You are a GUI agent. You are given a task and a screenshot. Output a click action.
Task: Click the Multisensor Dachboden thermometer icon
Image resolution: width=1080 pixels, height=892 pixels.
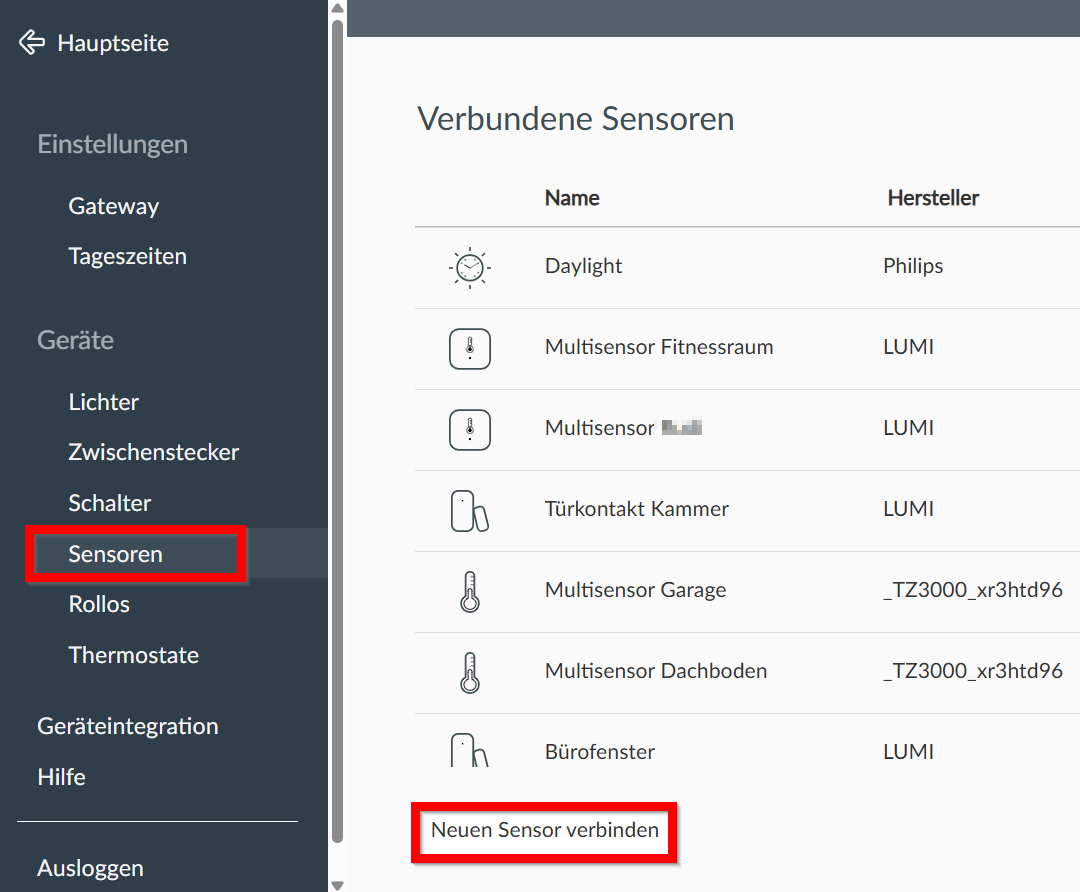(469, 672)
